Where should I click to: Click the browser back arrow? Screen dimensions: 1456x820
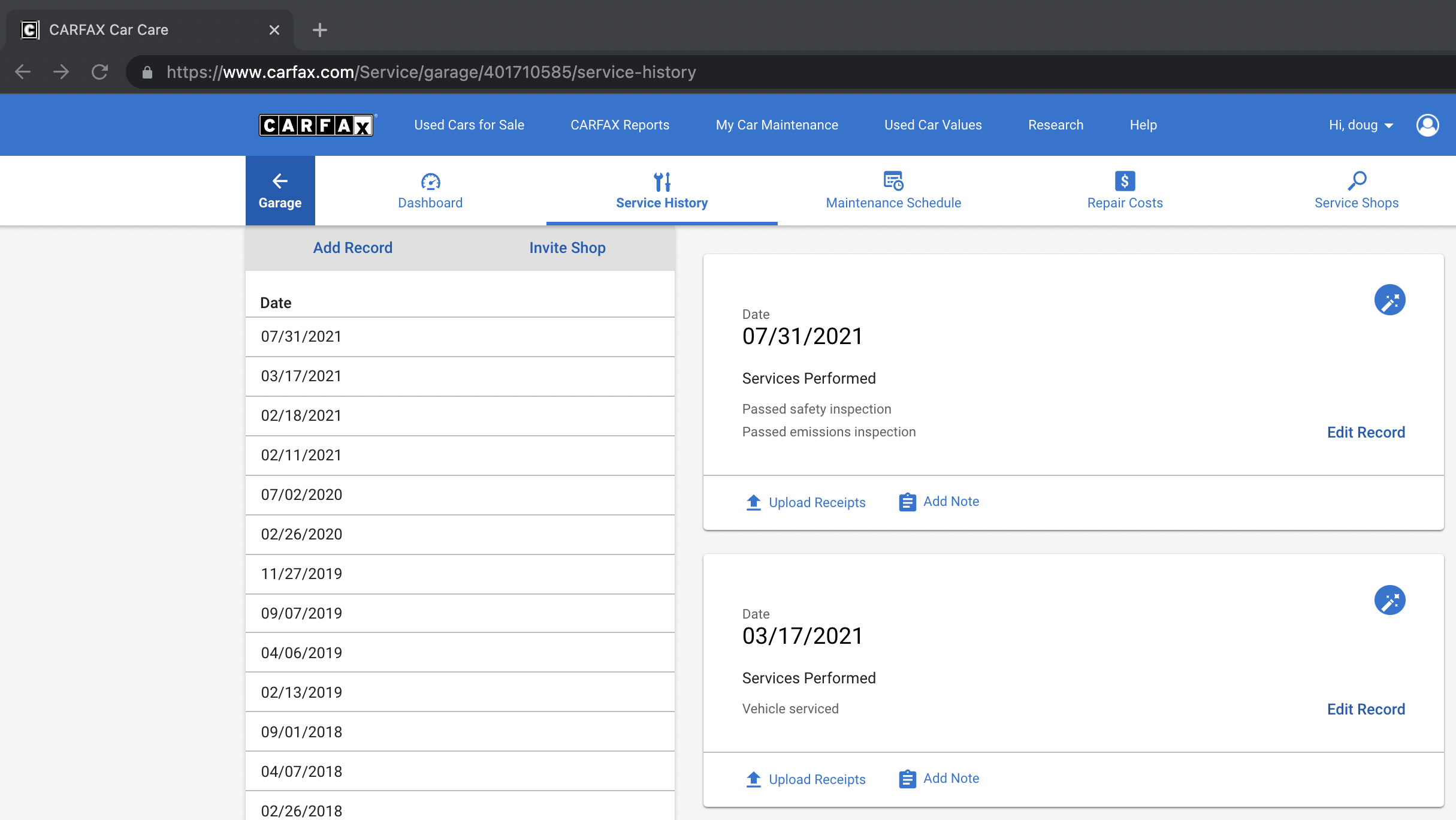pyautogui.click(x=23, y=72)
